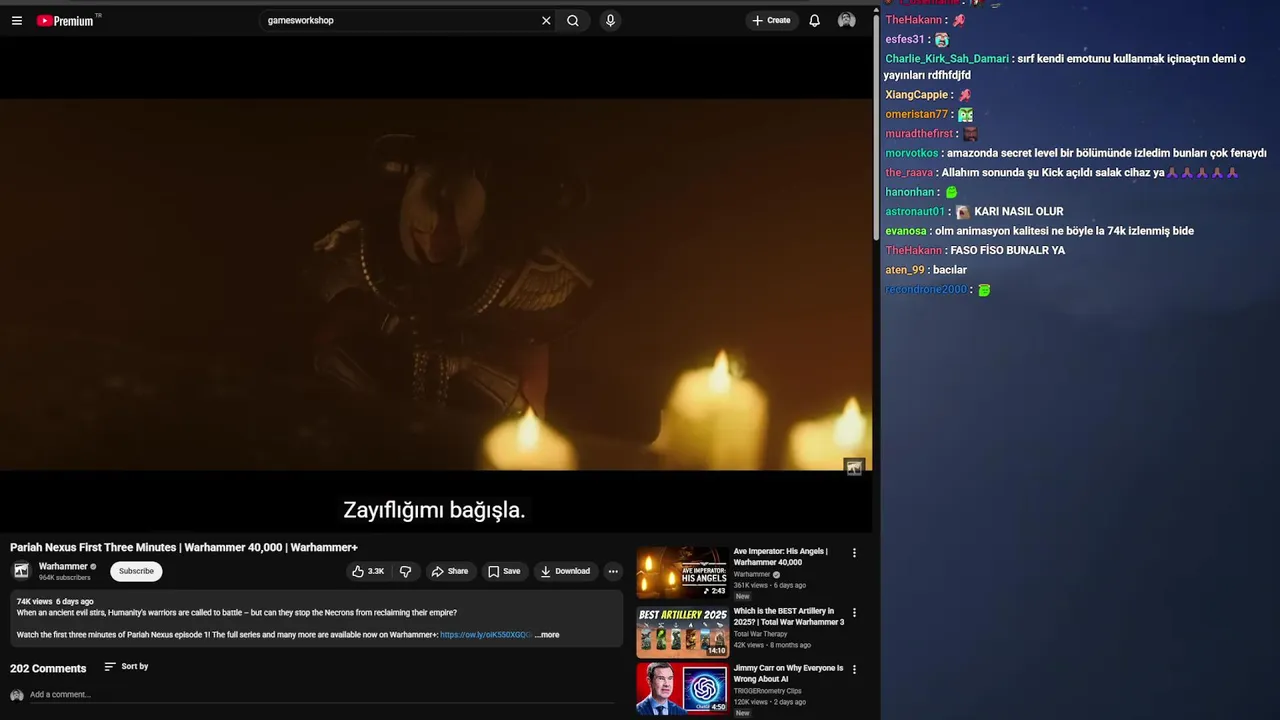Screen dimensions: 1280x720
Task: Dislike the video with thumbs-down icon
Action: point(405,571)
